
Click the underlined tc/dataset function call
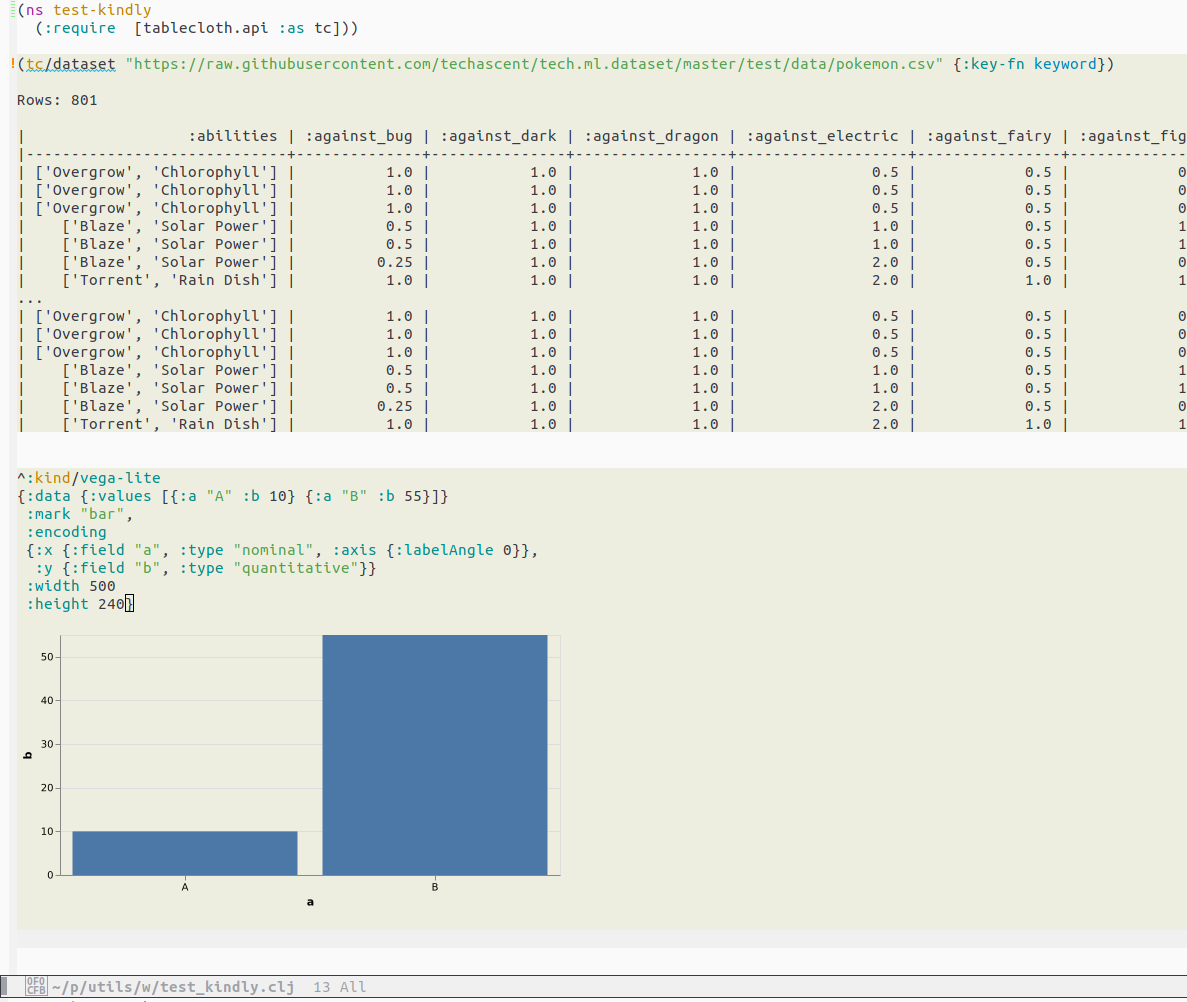pyautogui.click(x=71, y=64)
